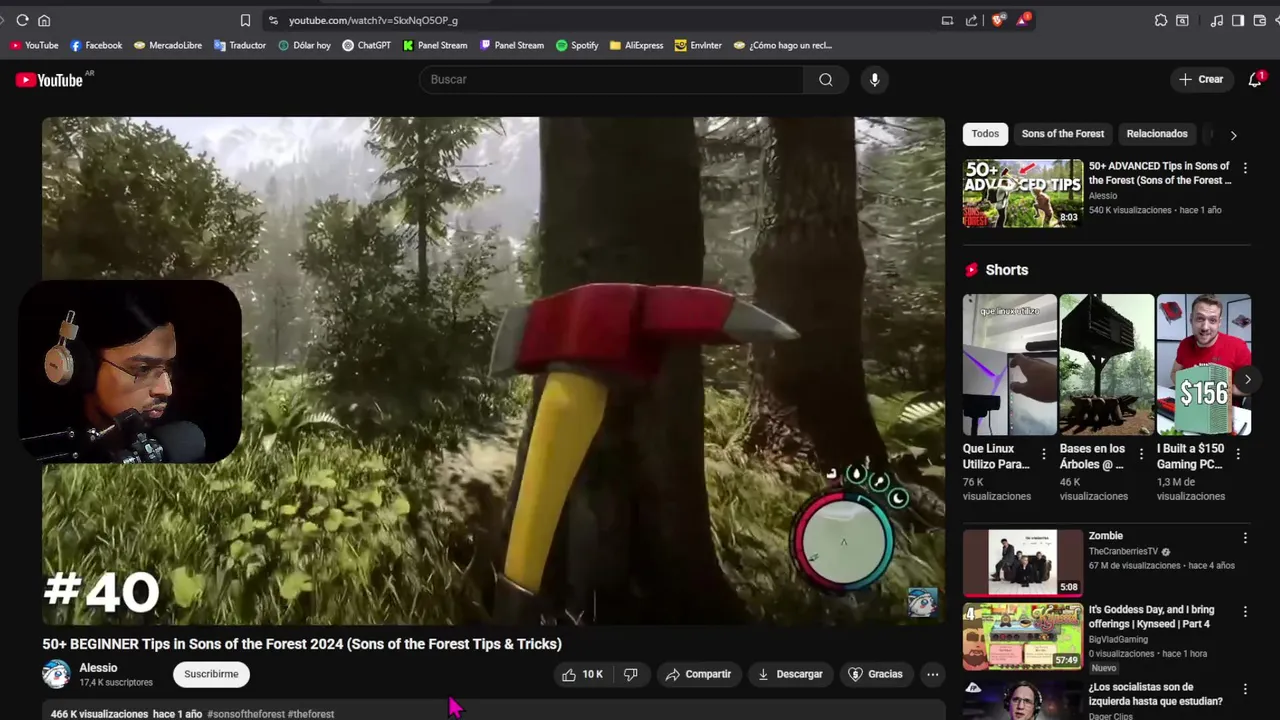Show next Shorts with the carousel arrow
The height and width of the screenshot is (720, 1280).
coord(1247,379)
